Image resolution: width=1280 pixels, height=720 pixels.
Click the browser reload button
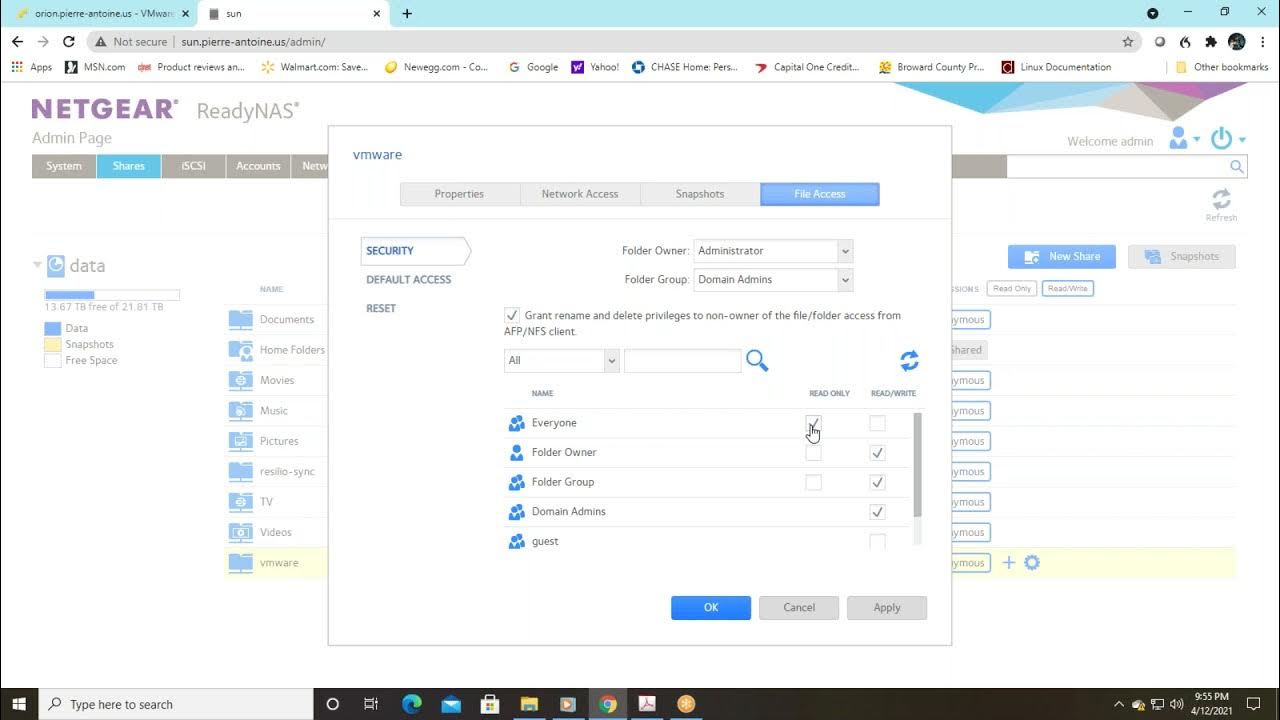pos(69,42)
